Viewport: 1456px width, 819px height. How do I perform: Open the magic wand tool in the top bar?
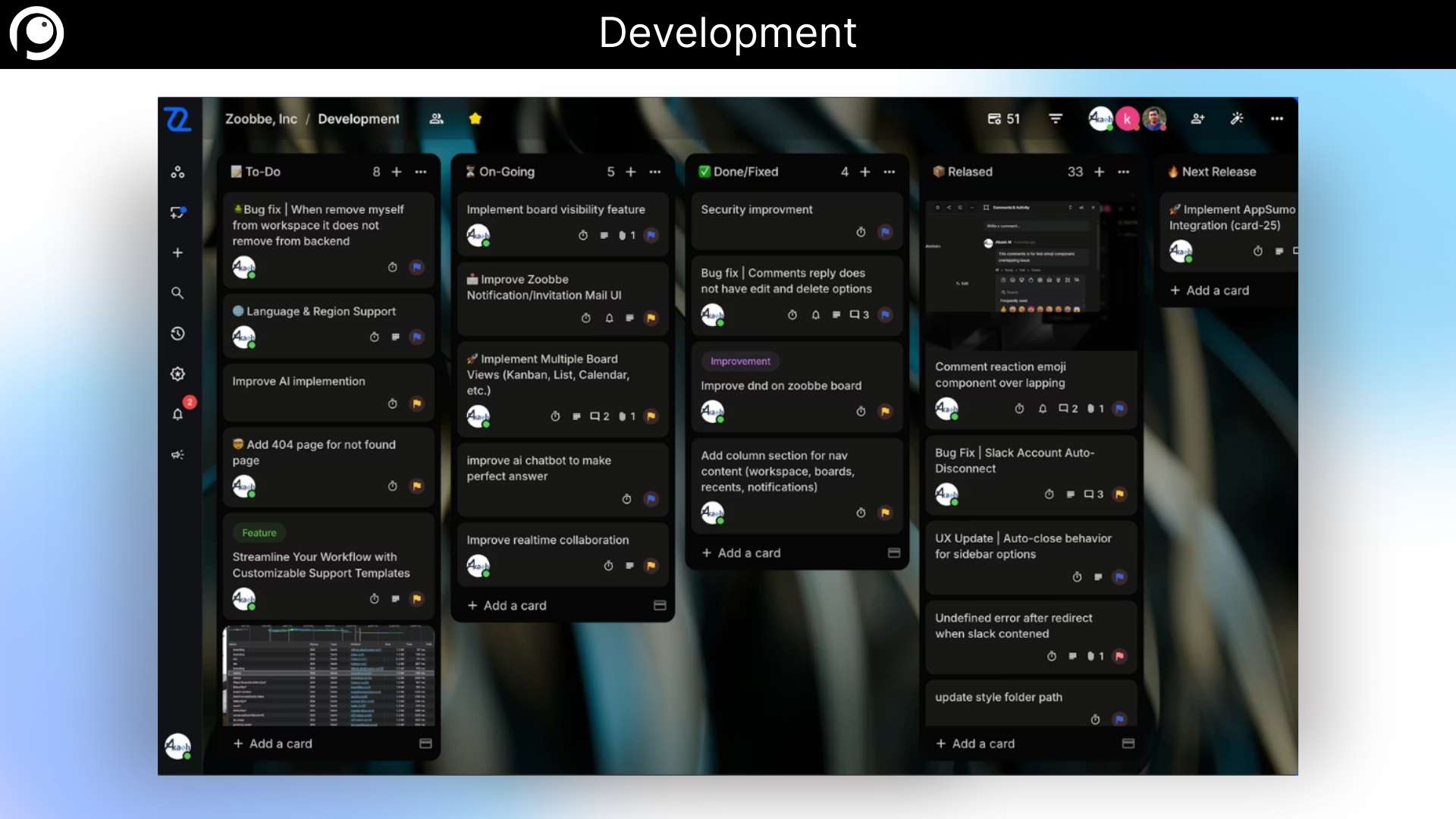coord(1236,118)
